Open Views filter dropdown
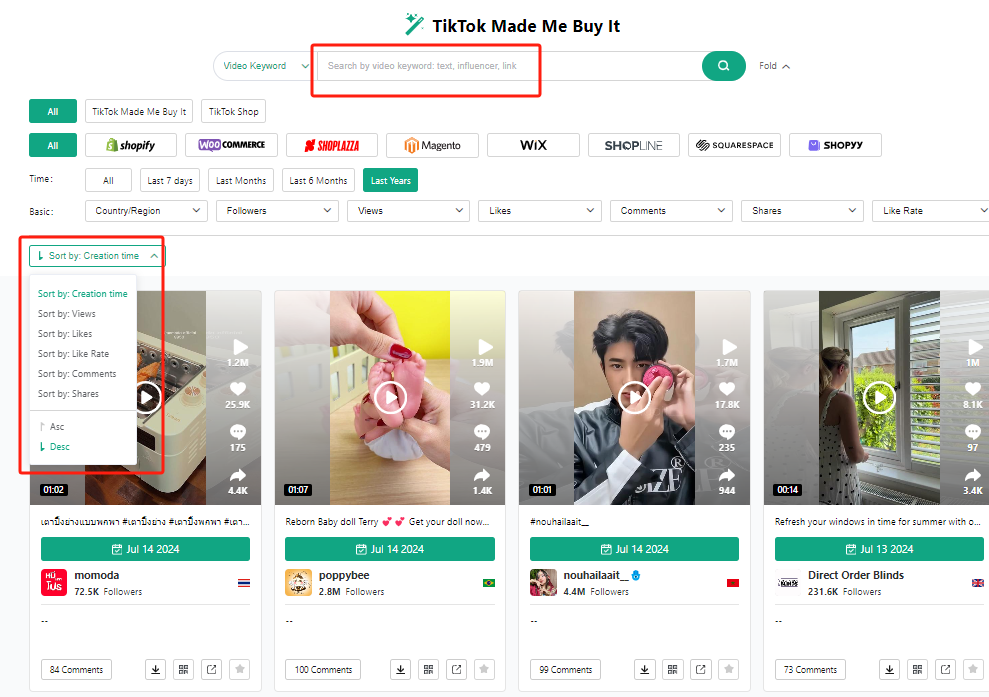989x697 pixels. tap(408, 211)
